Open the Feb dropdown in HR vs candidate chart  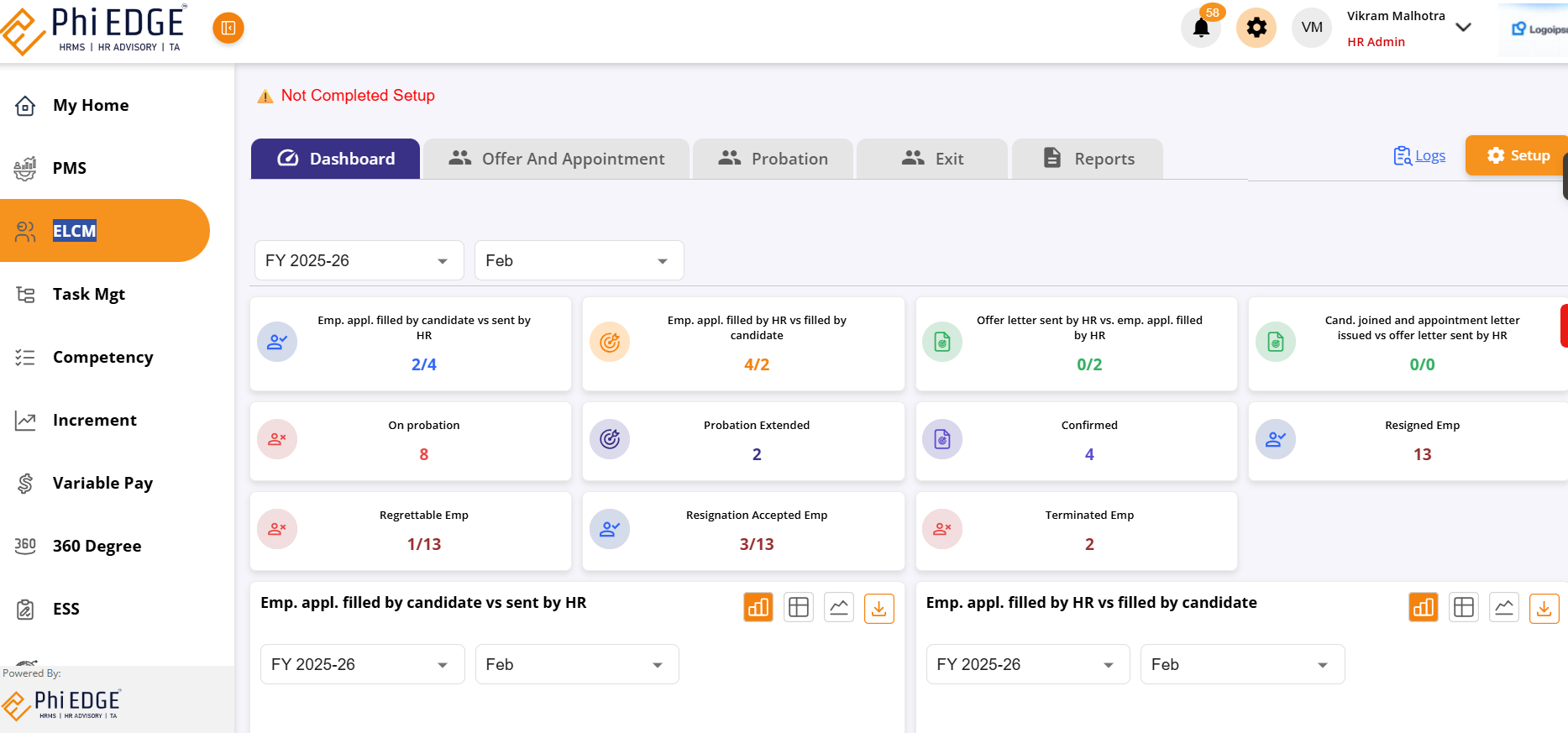(x=1241, y=664)
